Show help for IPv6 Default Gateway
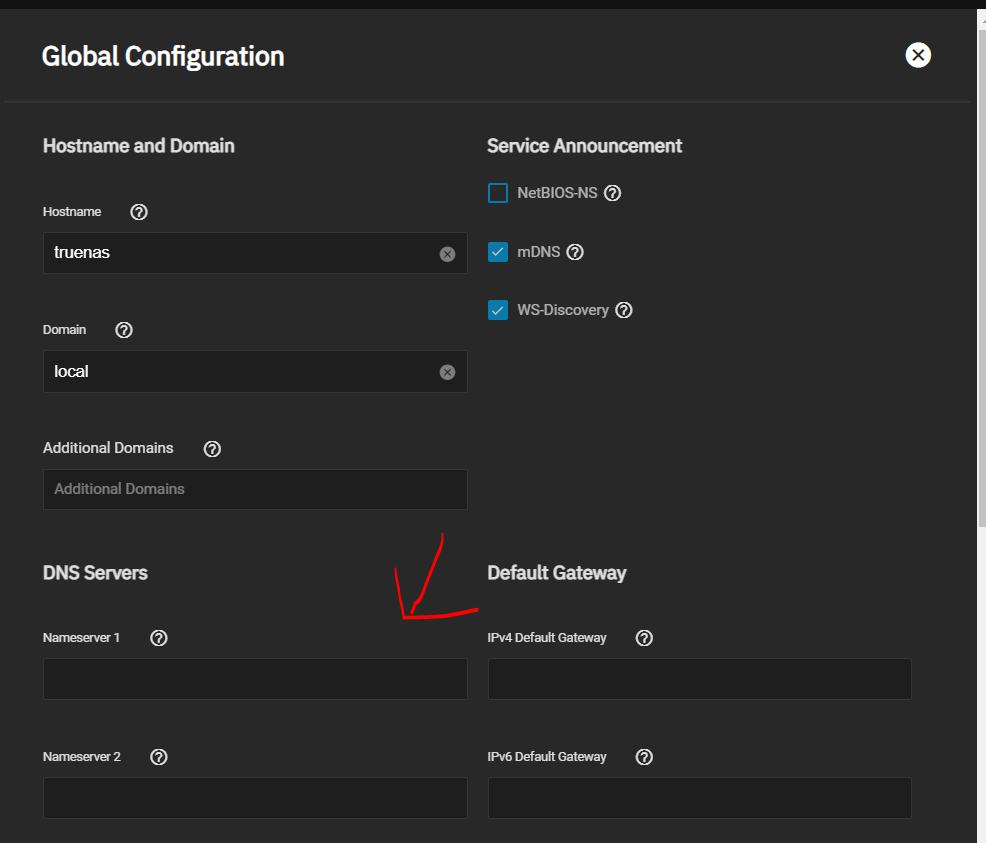This screenshot has height=843, width=986. (645, 757)
